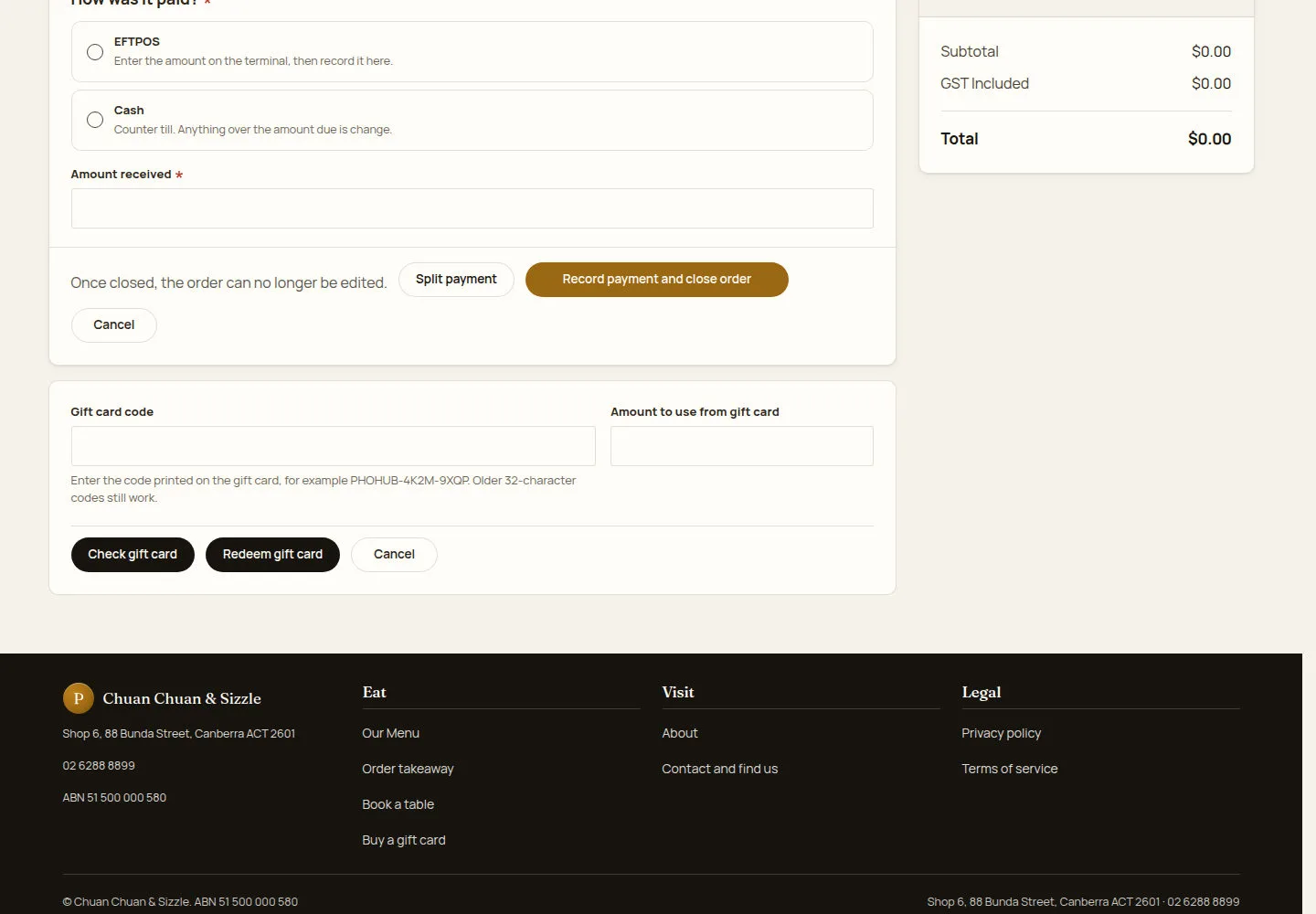
Task: Select the Cash payment radio button
Action: (95, 120)
